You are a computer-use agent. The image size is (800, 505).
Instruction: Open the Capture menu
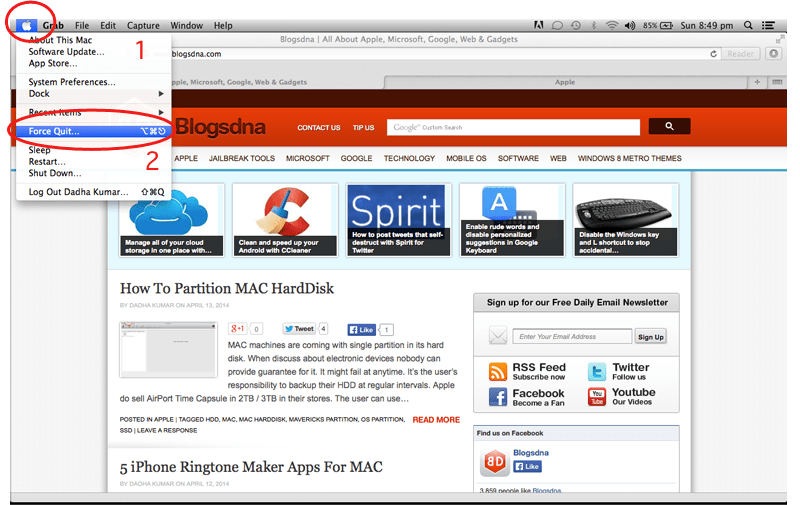(x=143, y=25)
